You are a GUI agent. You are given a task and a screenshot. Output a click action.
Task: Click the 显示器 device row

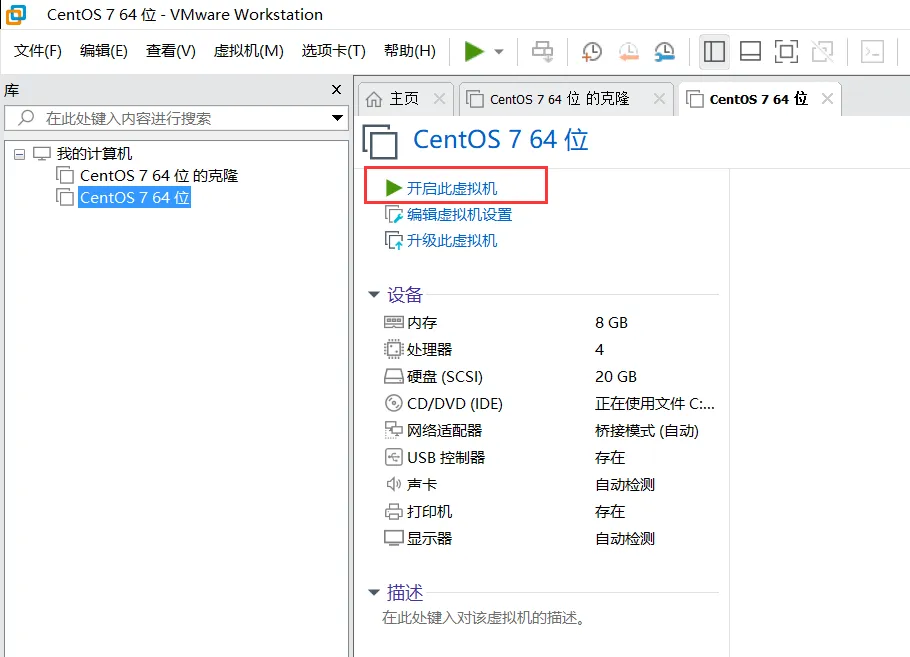[550, 539]
